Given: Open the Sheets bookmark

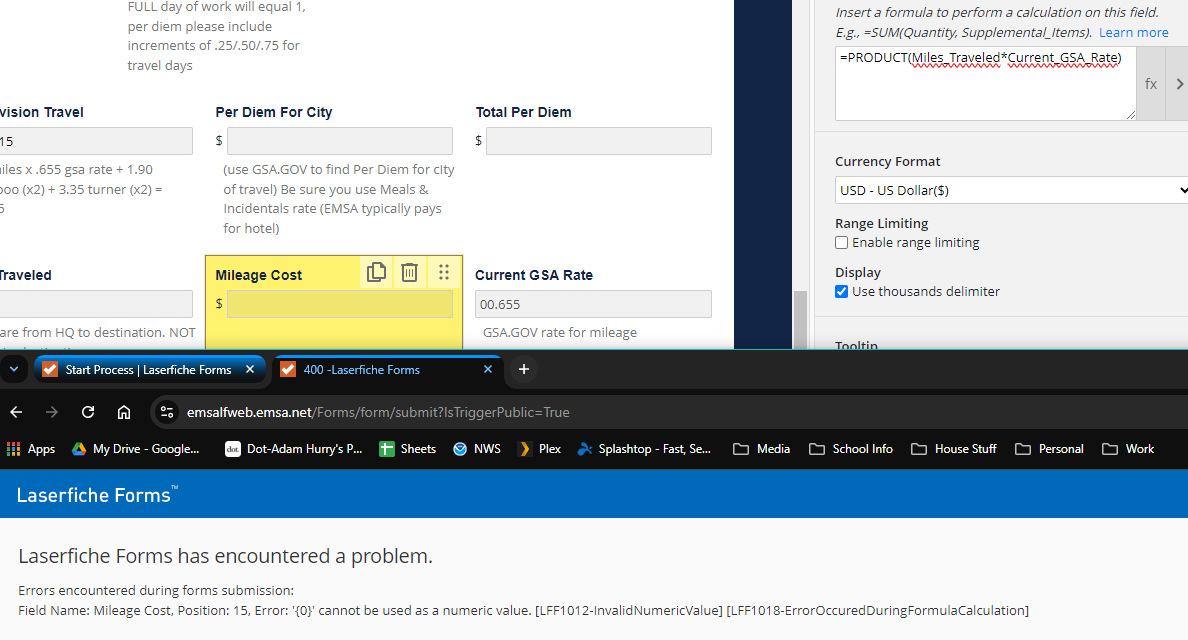Looking at the screenshot, I should [408, 449].
